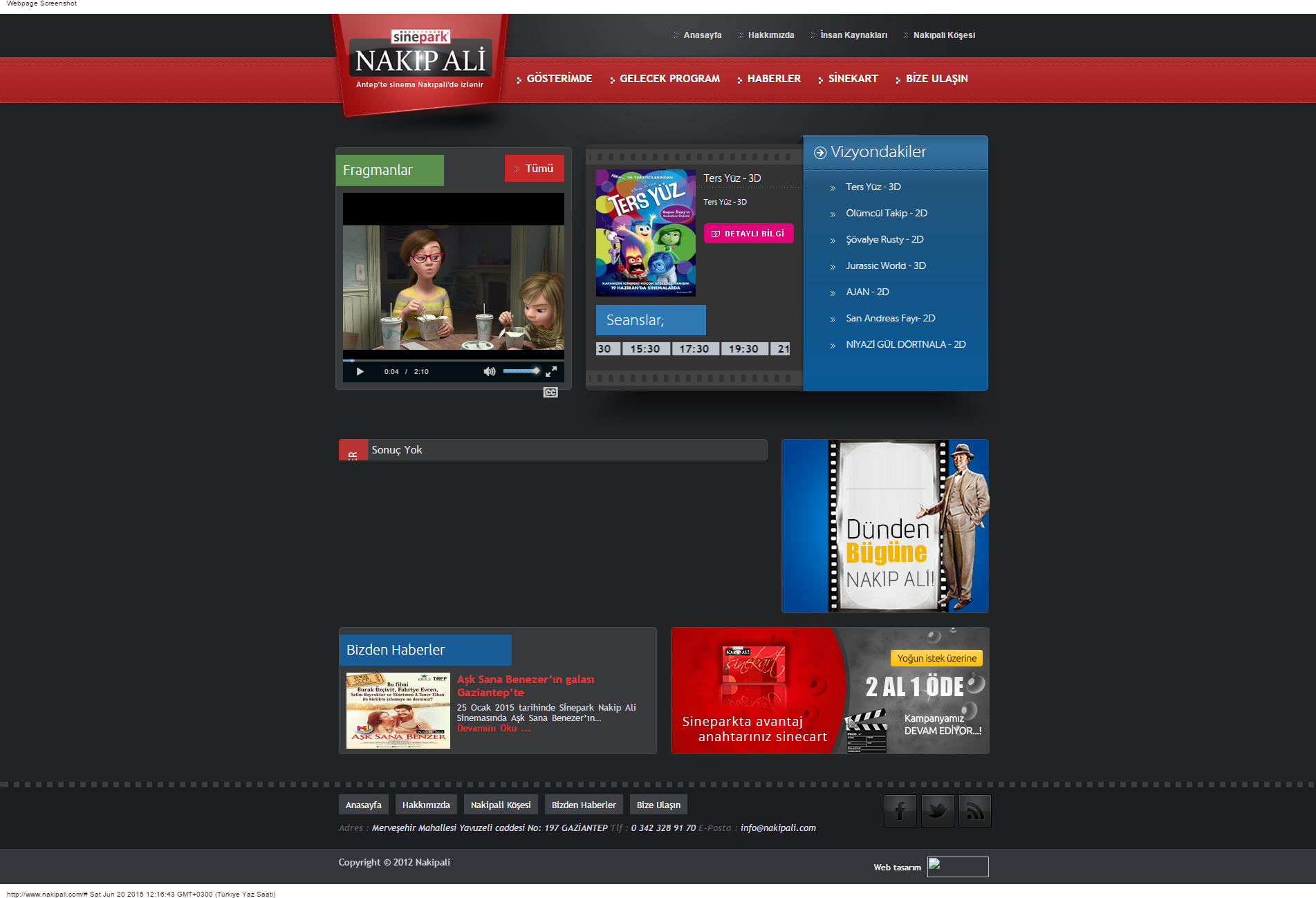Open Ters Yüz poster thumbnail

pos(646,233)
